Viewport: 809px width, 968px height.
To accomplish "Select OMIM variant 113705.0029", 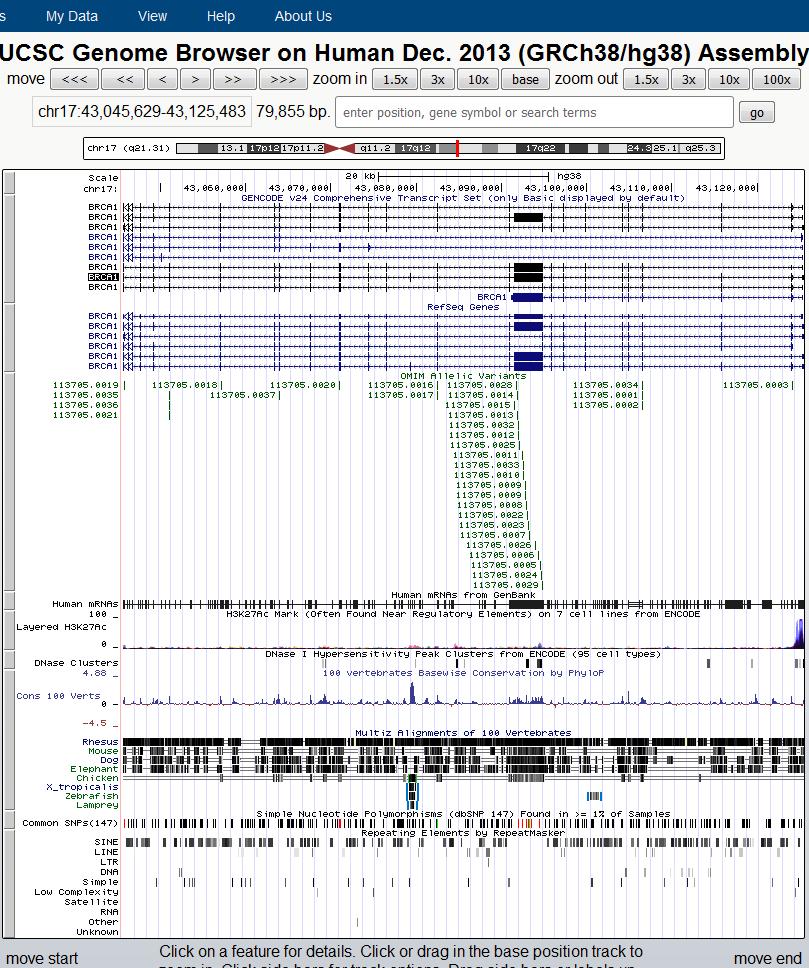I will 505,585.
